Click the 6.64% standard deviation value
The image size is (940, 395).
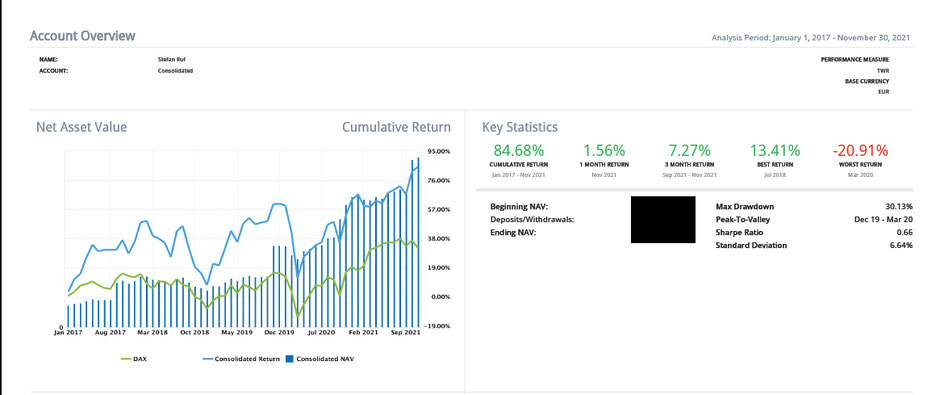pyautogui.click(x=902, y=245)
